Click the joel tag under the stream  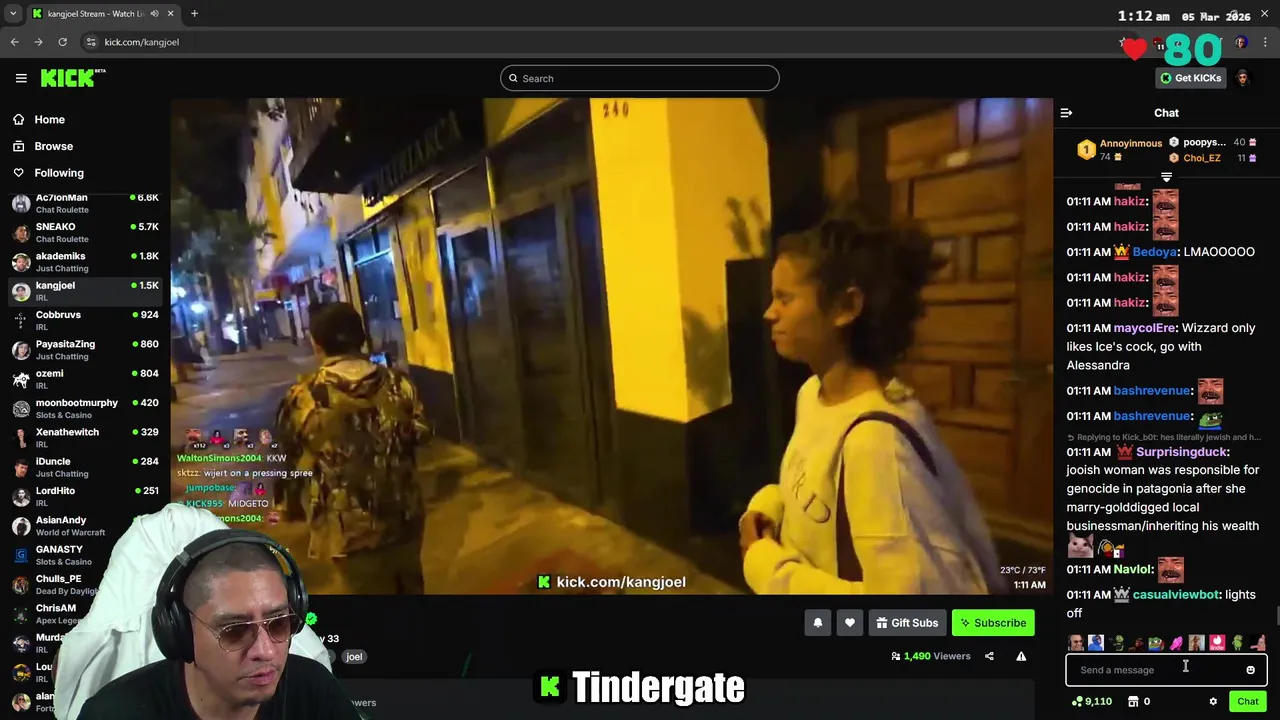pos(354,657)
